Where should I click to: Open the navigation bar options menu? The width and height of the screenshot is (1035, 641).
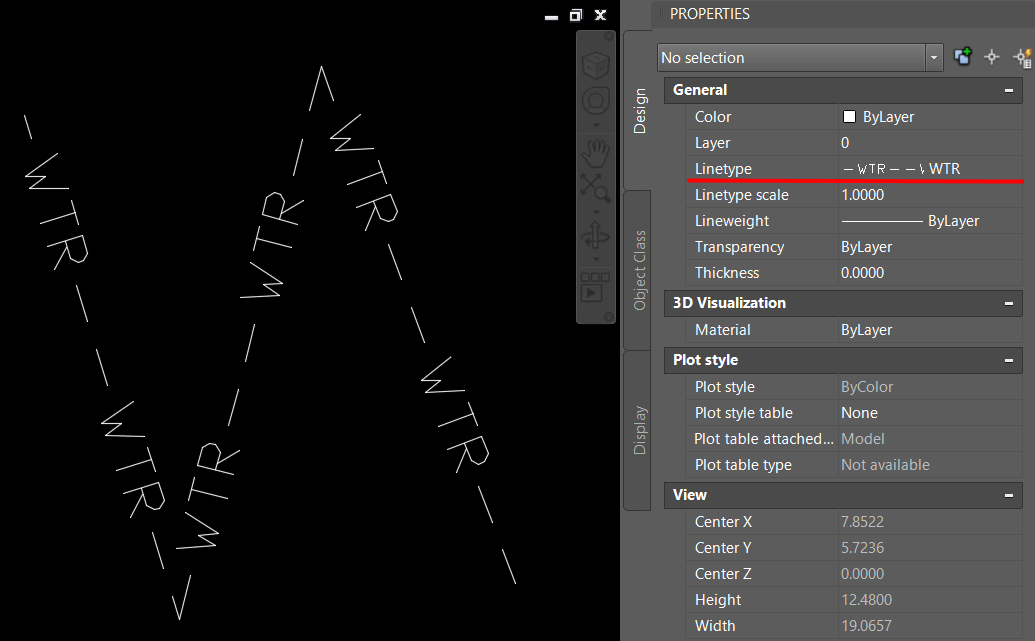coord(609,317)
